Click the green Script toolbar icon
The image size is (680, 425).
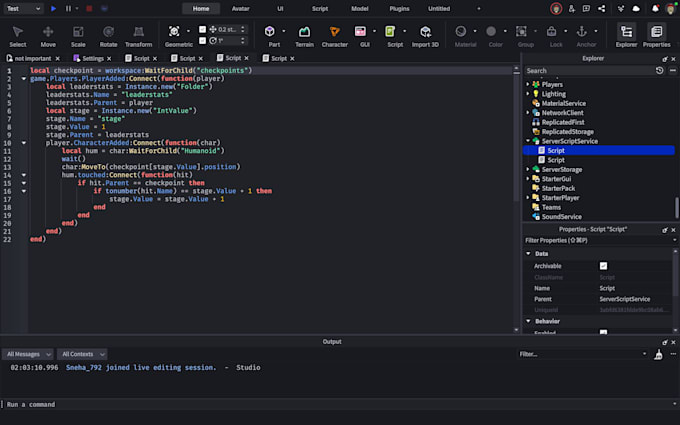click(390, 31)
